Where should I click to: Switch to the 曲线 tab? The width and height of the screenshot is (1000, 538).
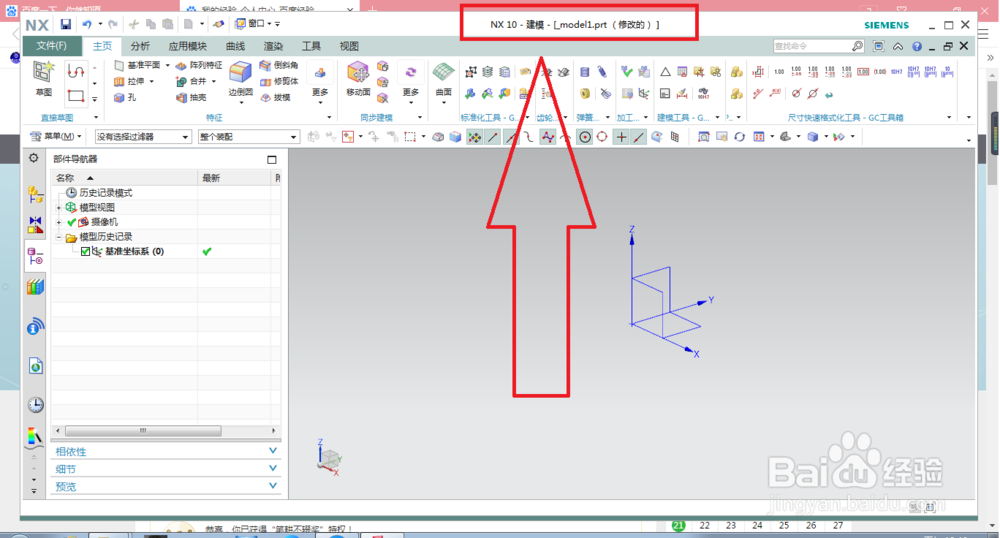235,46
